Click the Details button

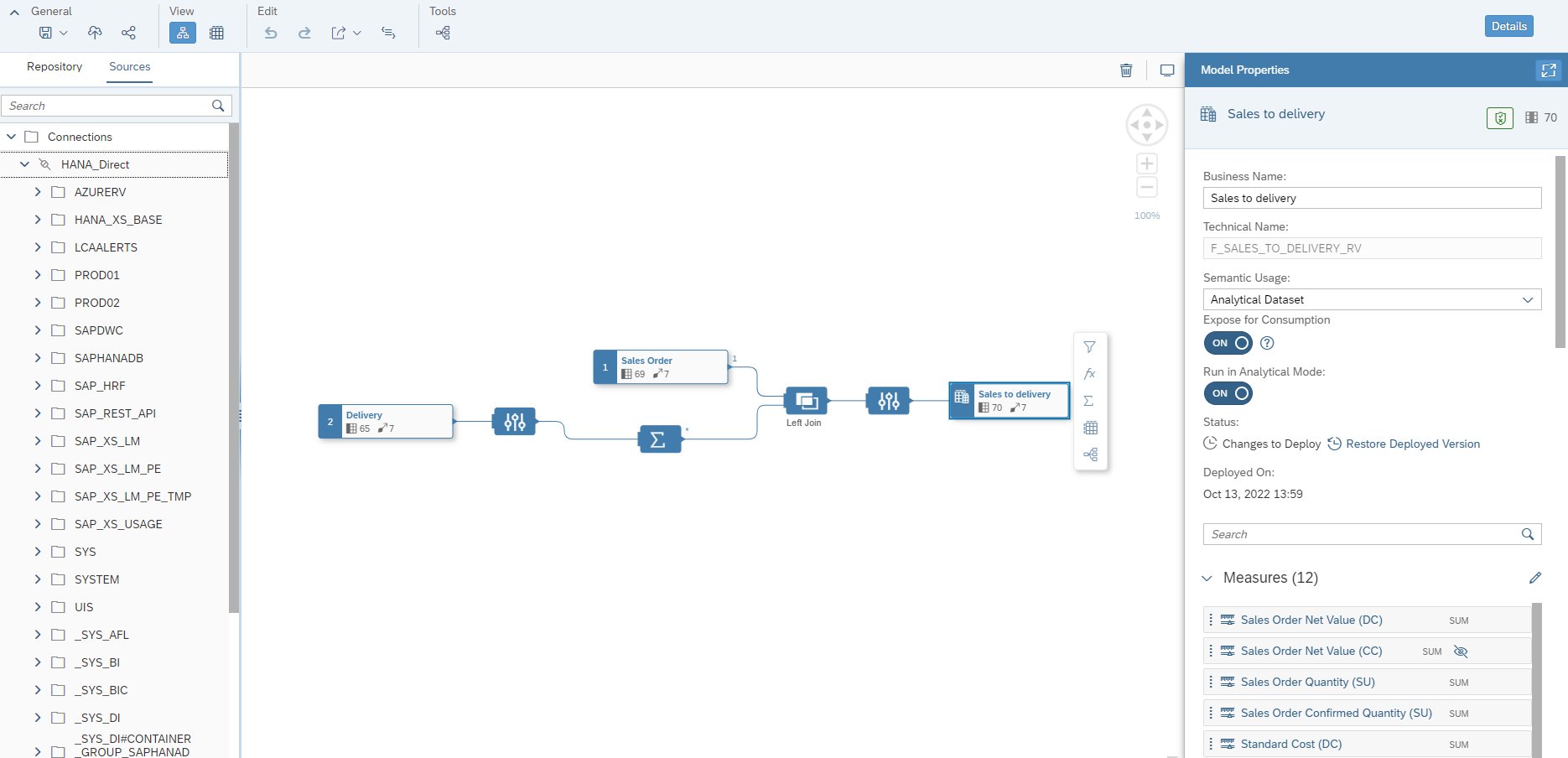(1508, 26)
